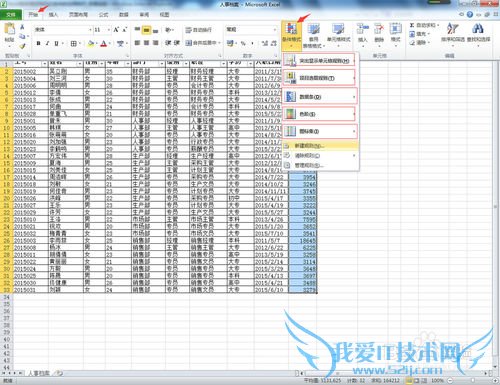Click the Copy icon in clipboard group

(22, 36)
